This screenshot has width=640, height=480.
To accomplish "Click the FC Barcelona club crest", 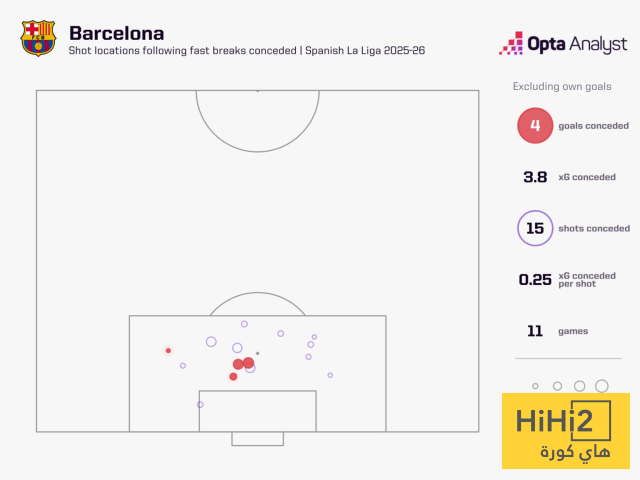I will [38, 38].
